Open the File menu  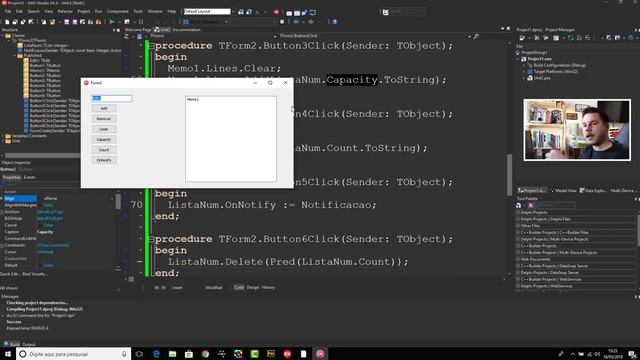click(8, 11)
